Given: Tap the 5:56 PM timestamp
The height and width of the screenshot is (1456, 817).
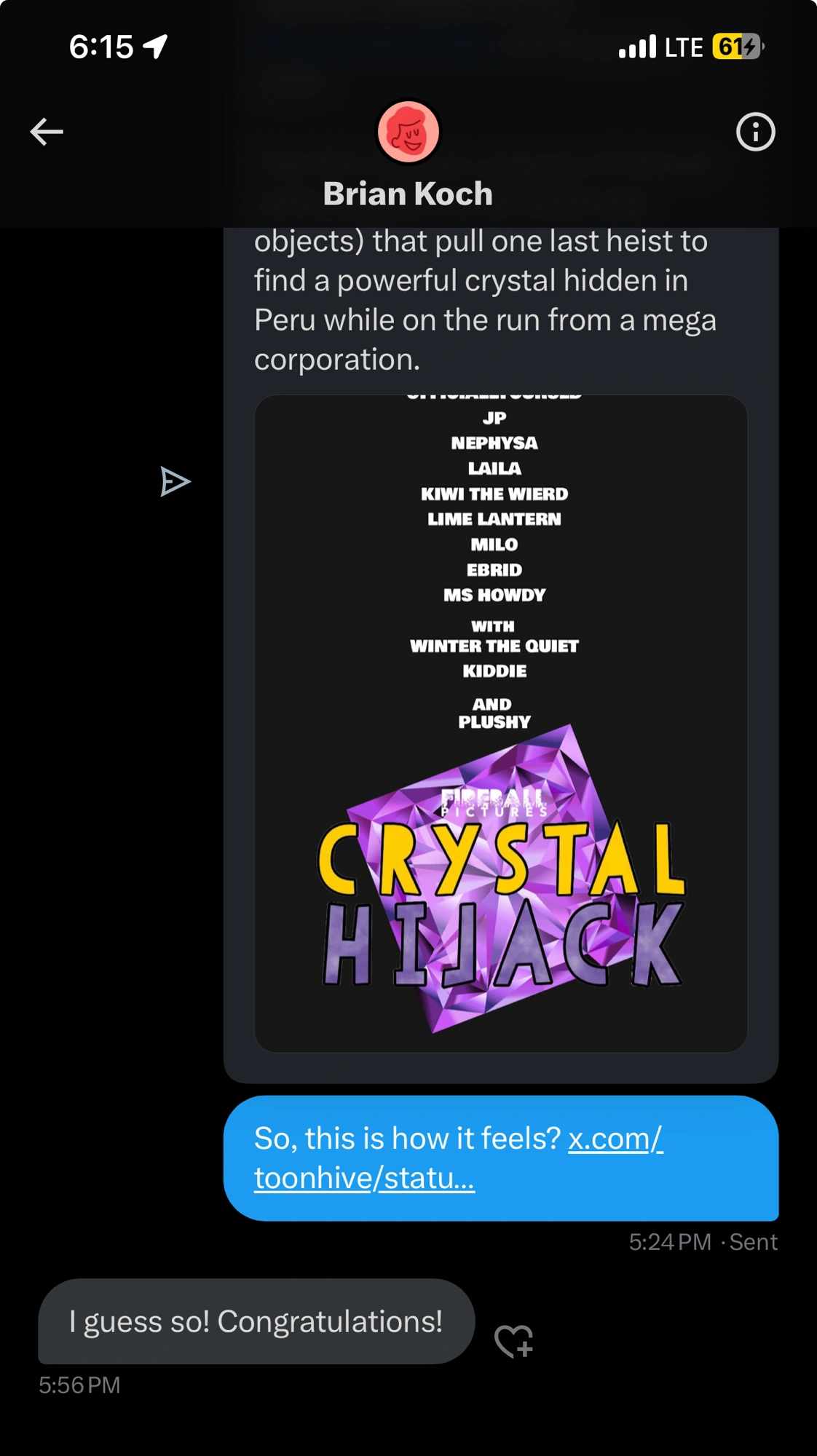Looking at the screenshot, I should [79, 1385].
